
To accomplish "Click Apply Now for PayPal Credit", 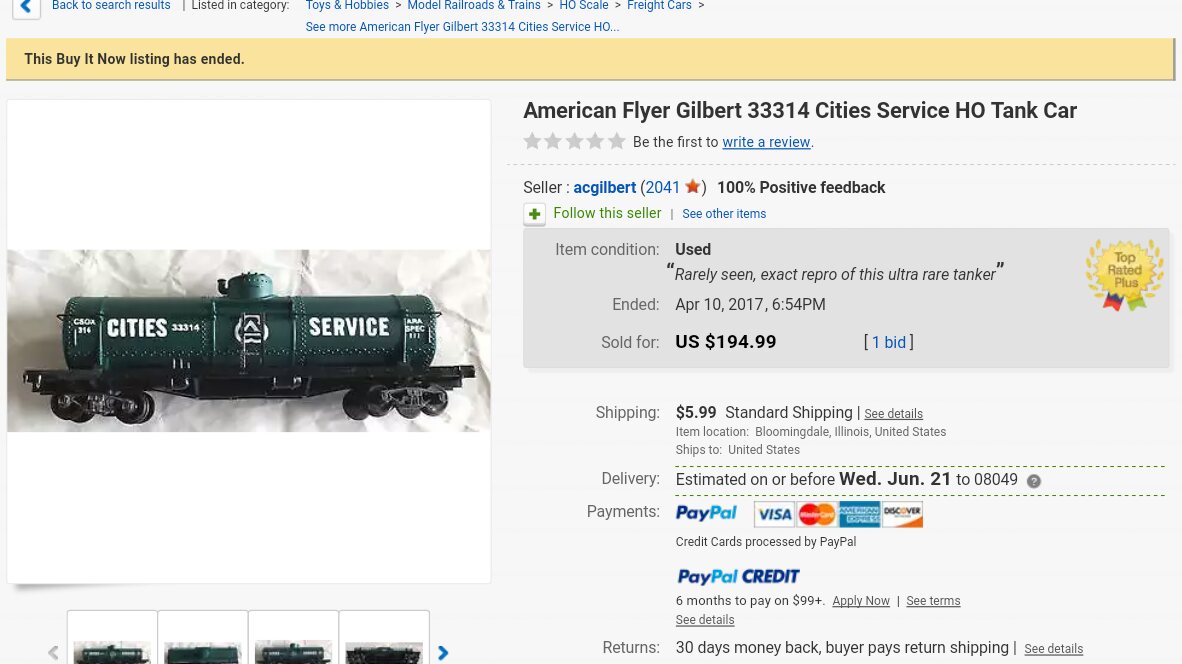I will click(x=861, y=601).
